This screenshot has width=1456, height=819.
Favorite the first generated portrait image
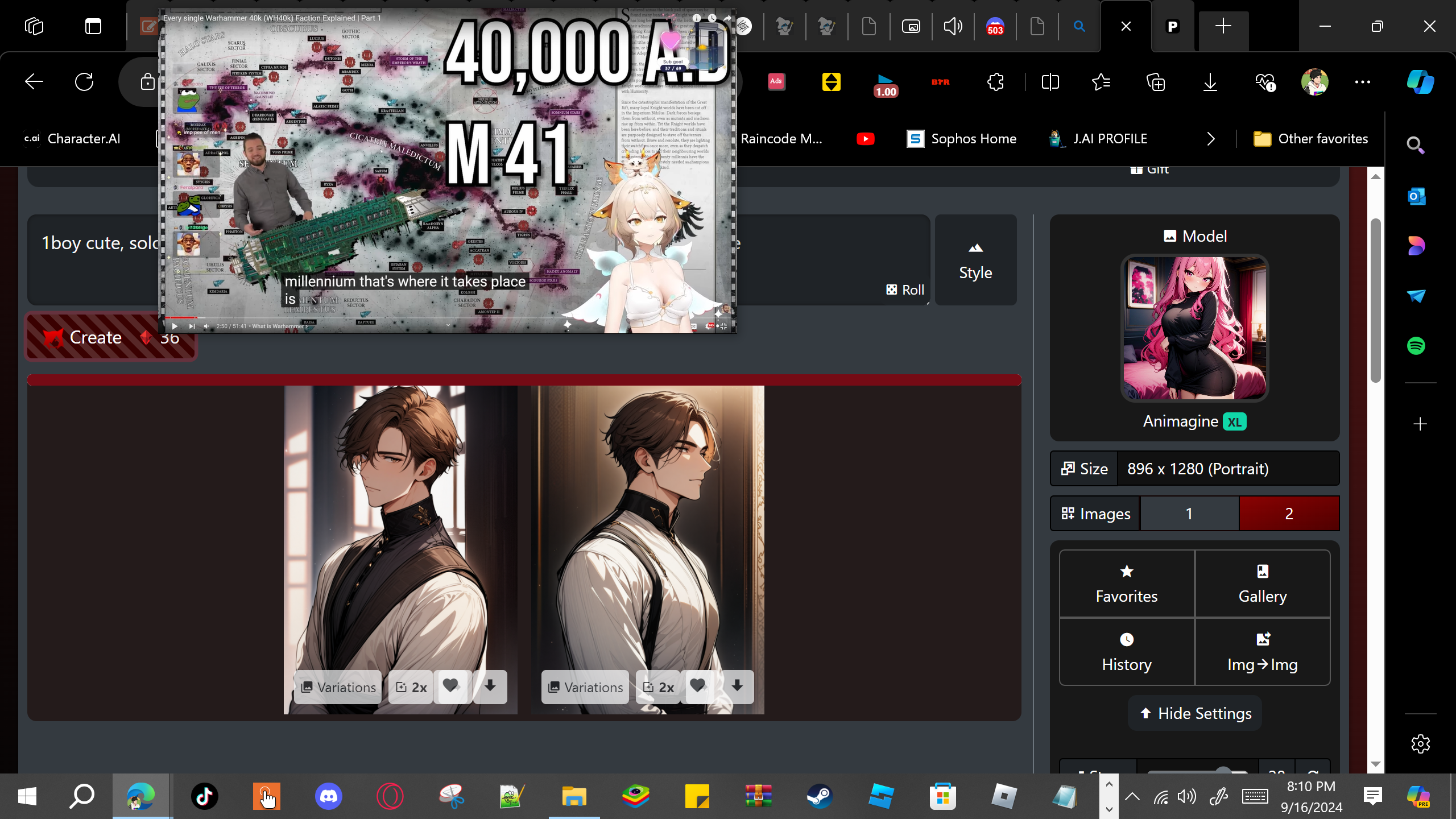451,686
